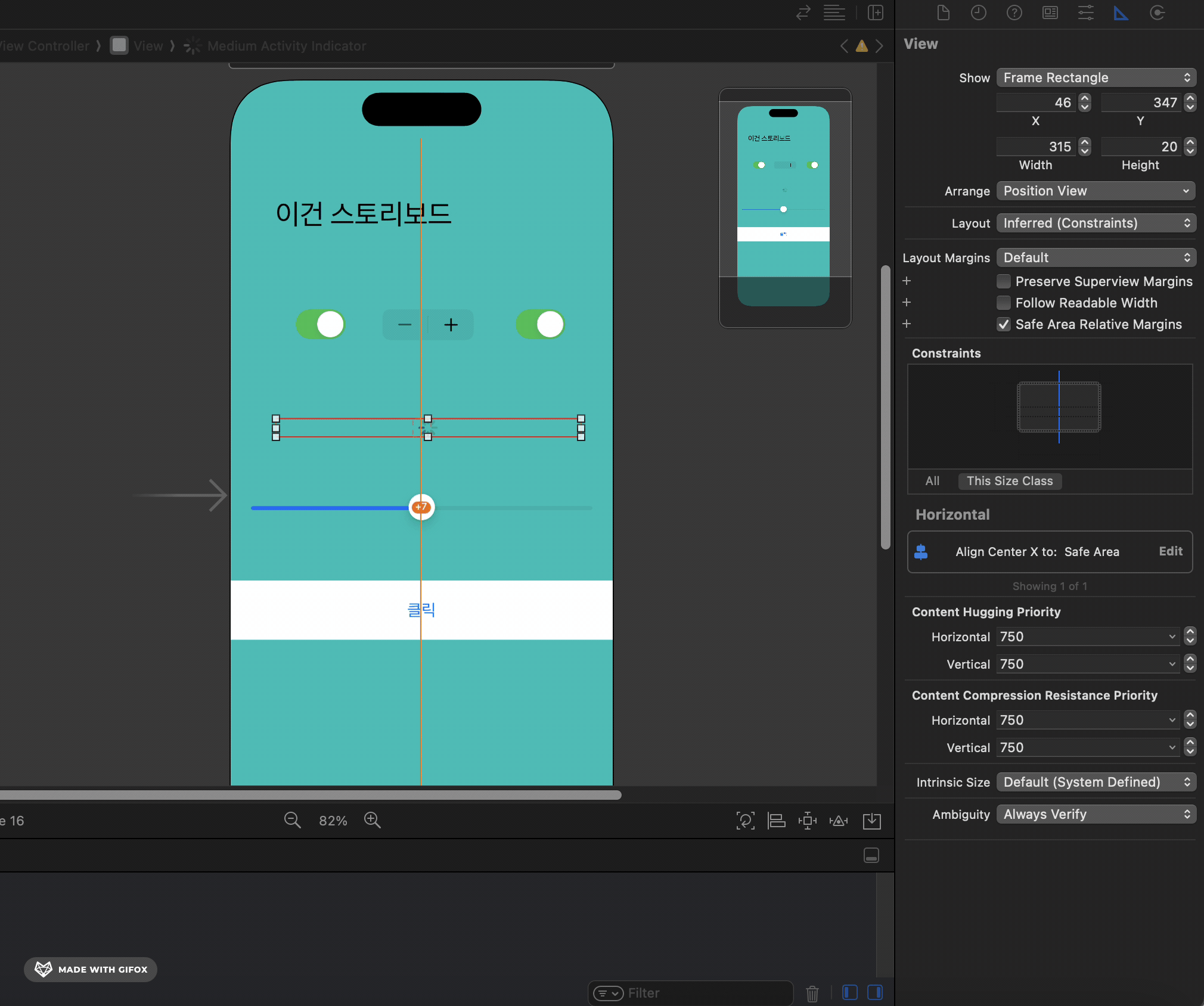Click the Resolve Auto Layout Issues icon
1204x1006 pixels.
[x=839, y=821]
